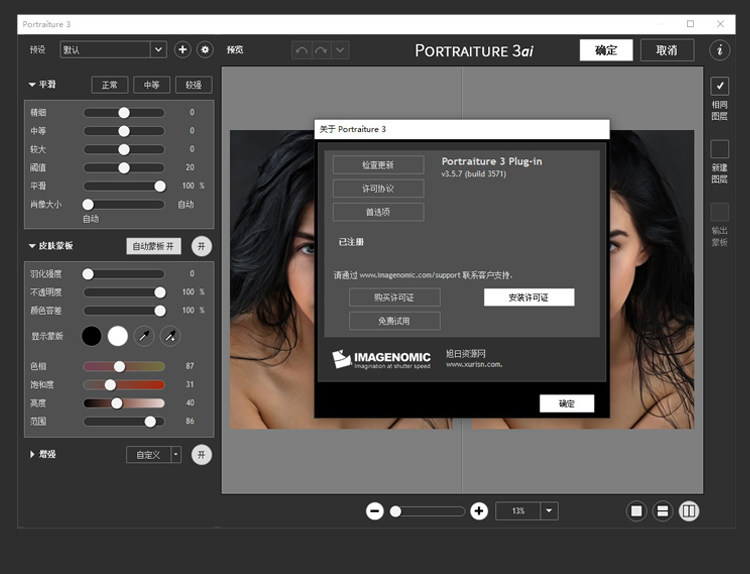Add a new preset with the plus icon
The image size is (750, 574).
point(182,49)
